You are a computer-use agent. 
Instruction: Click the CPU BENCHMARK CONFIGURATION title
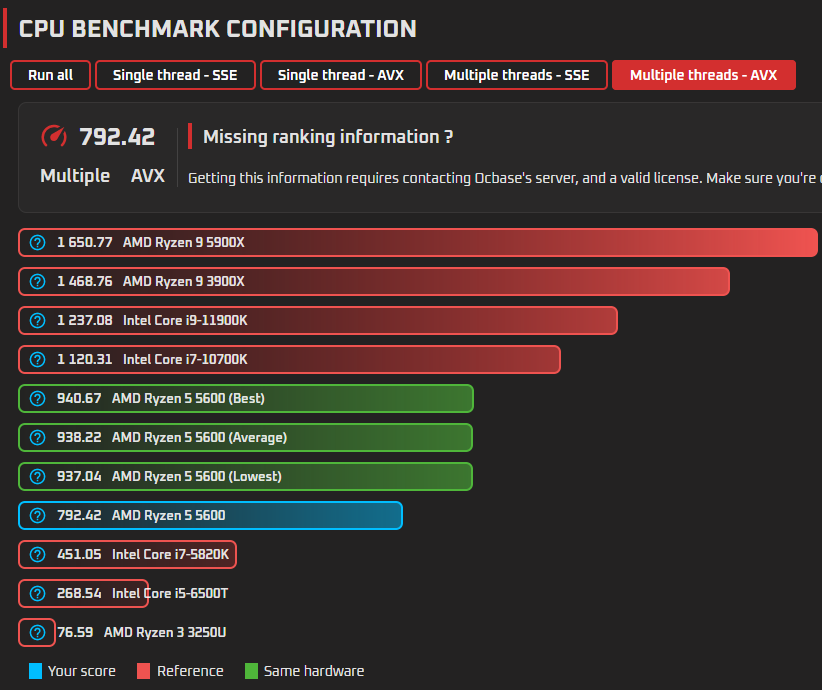pos(218,29)
